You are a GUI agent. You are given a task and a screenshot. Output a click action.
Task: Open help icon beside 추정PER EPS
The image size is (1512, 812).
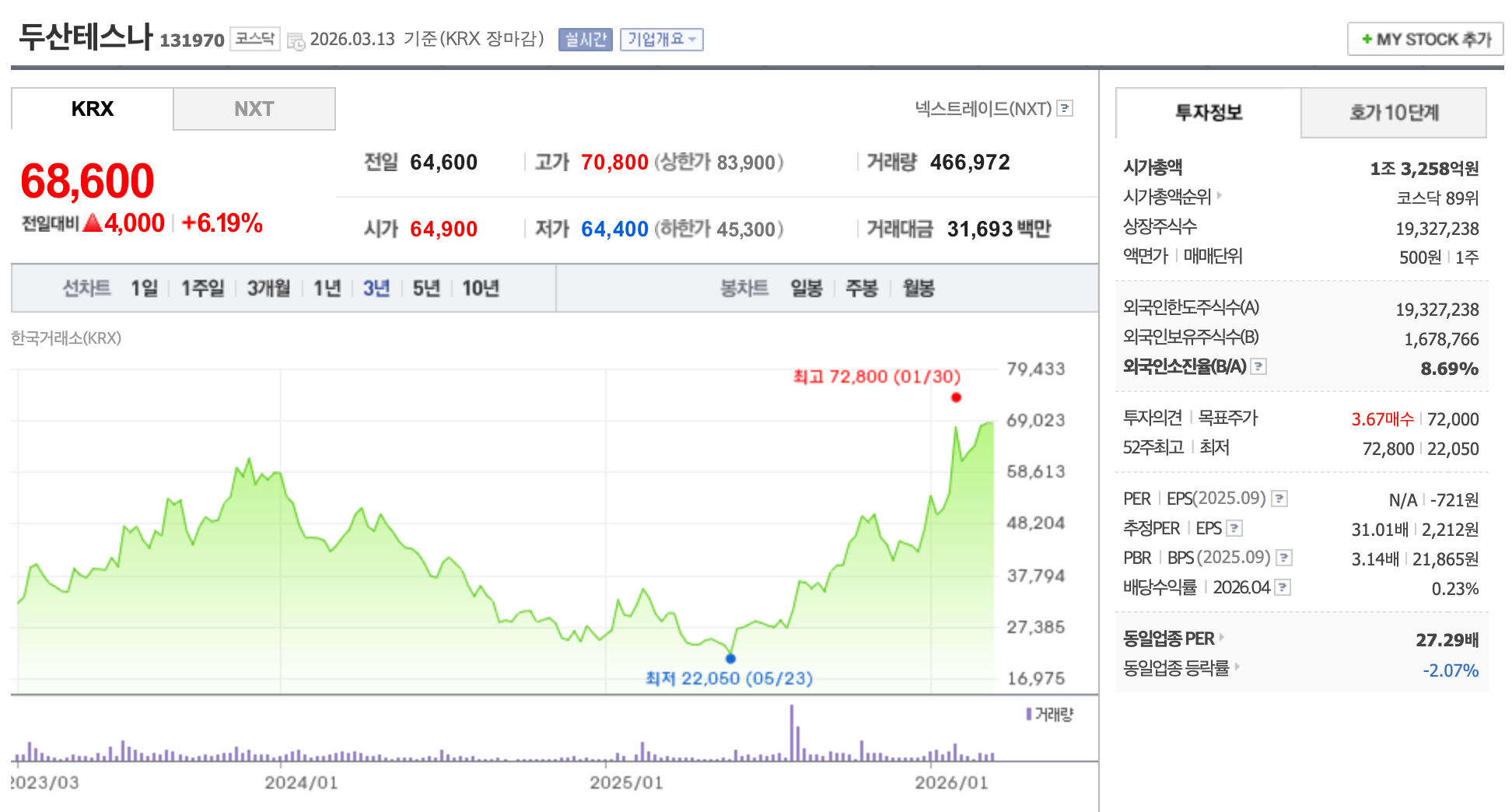[x=1234, y=528]
